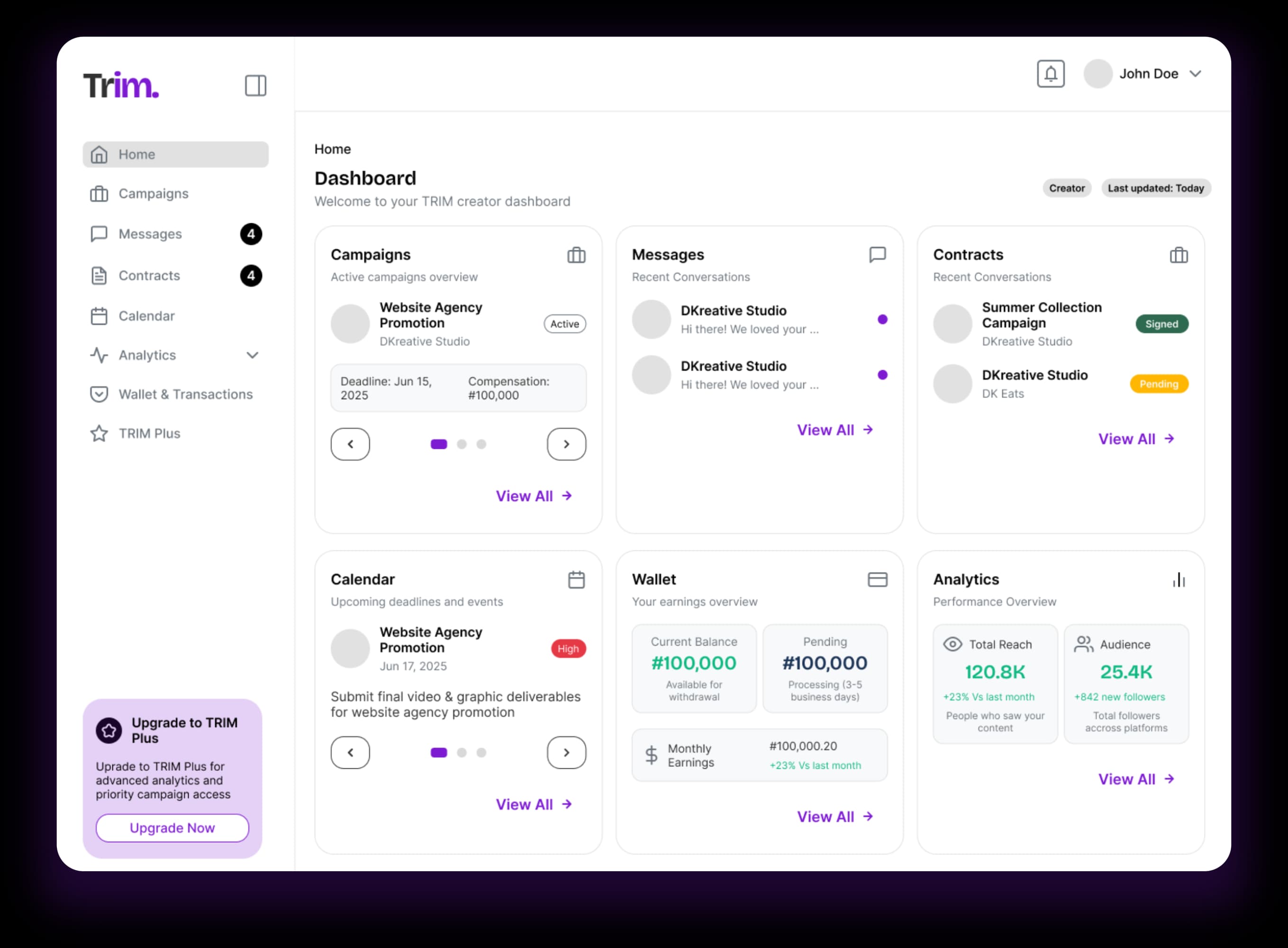This screenshot has height=948, width=1288.
Task: Open first DKreative Studio message conversation
Action: point(749,319)
